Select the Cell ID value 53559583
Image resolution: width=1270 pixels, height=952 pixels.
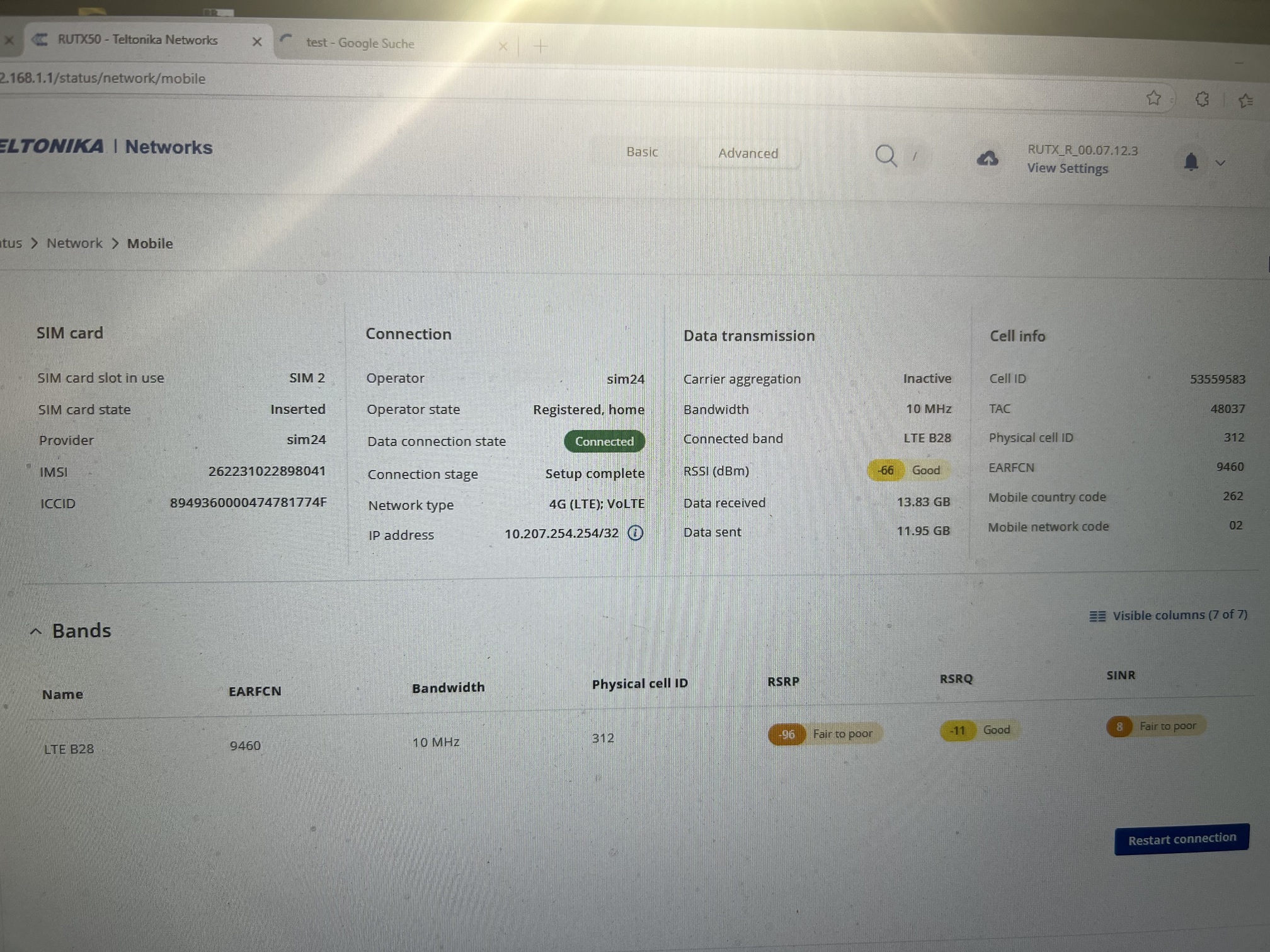[x=1217, y=379]
